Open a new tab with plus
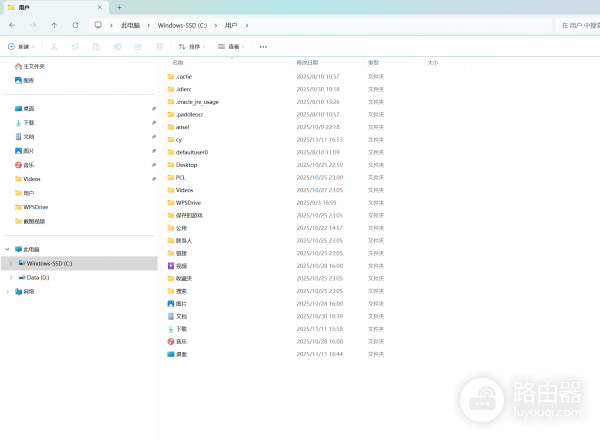 pos(119,7)
